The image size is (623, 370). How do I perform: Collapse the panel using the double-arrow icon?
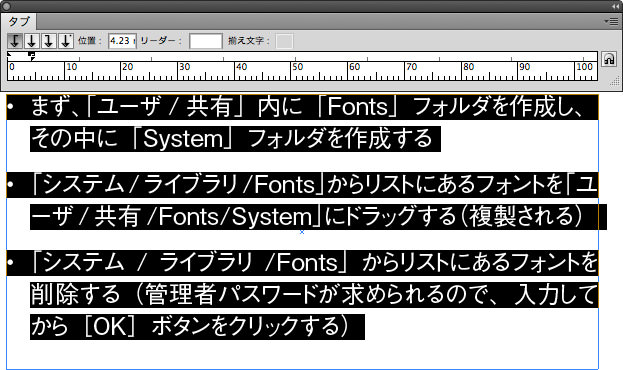615,6
